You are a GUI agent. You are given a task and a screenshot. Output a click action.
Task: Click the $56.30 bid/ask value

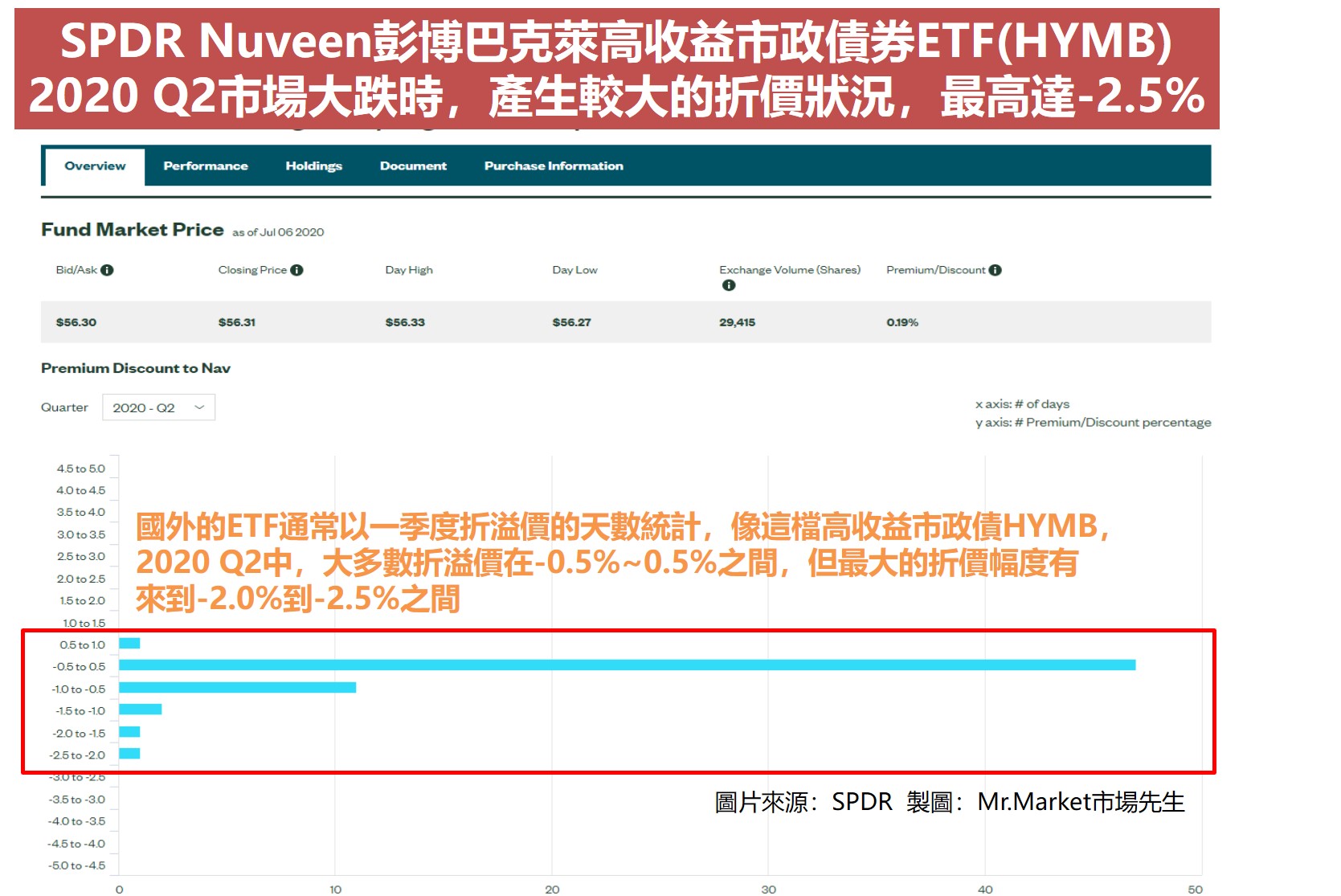tap(76, 322)
